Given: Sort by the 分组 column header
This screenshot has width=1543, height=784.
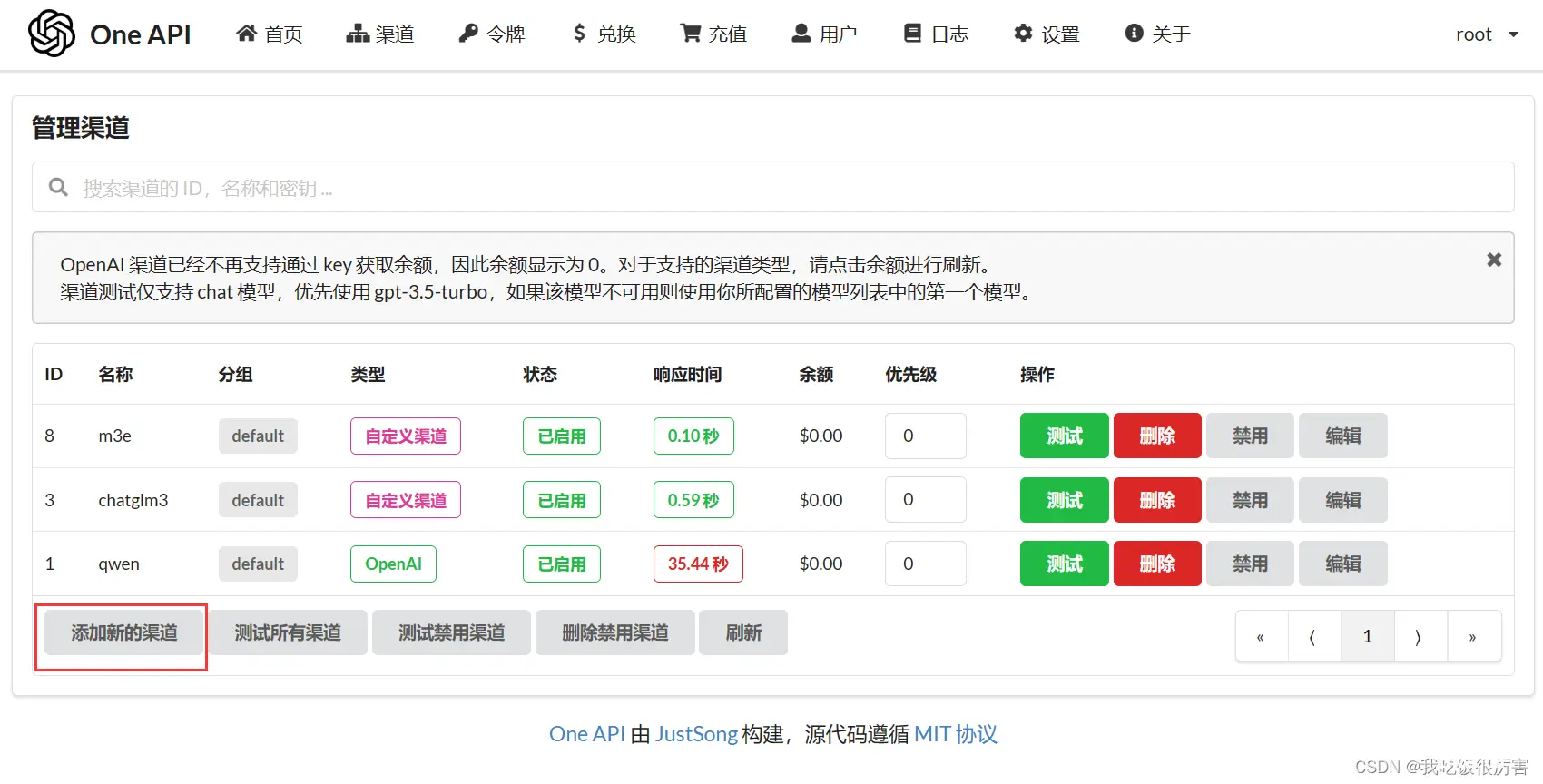Looking at the screenshot, I should 235,374.
